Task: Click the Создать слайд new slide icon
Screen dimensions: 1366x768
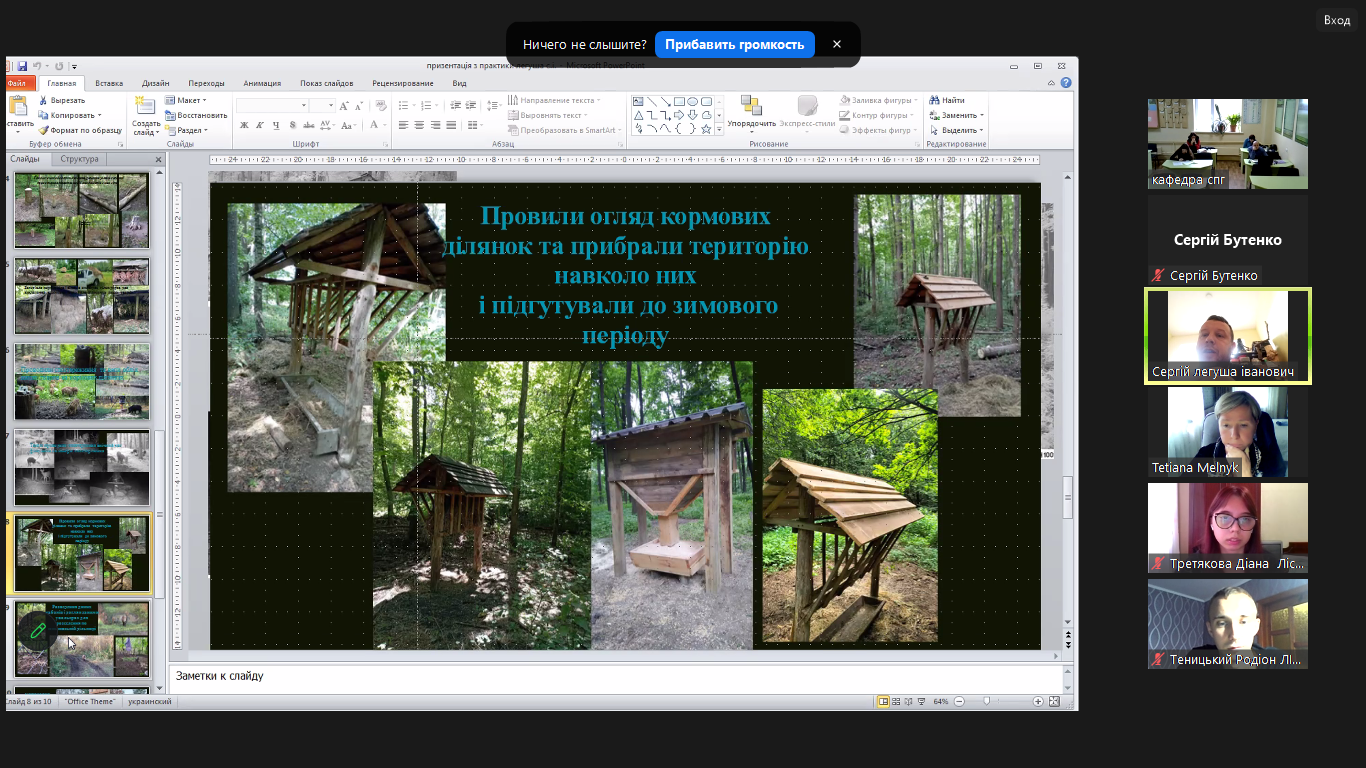Action: tap(145, 107)
